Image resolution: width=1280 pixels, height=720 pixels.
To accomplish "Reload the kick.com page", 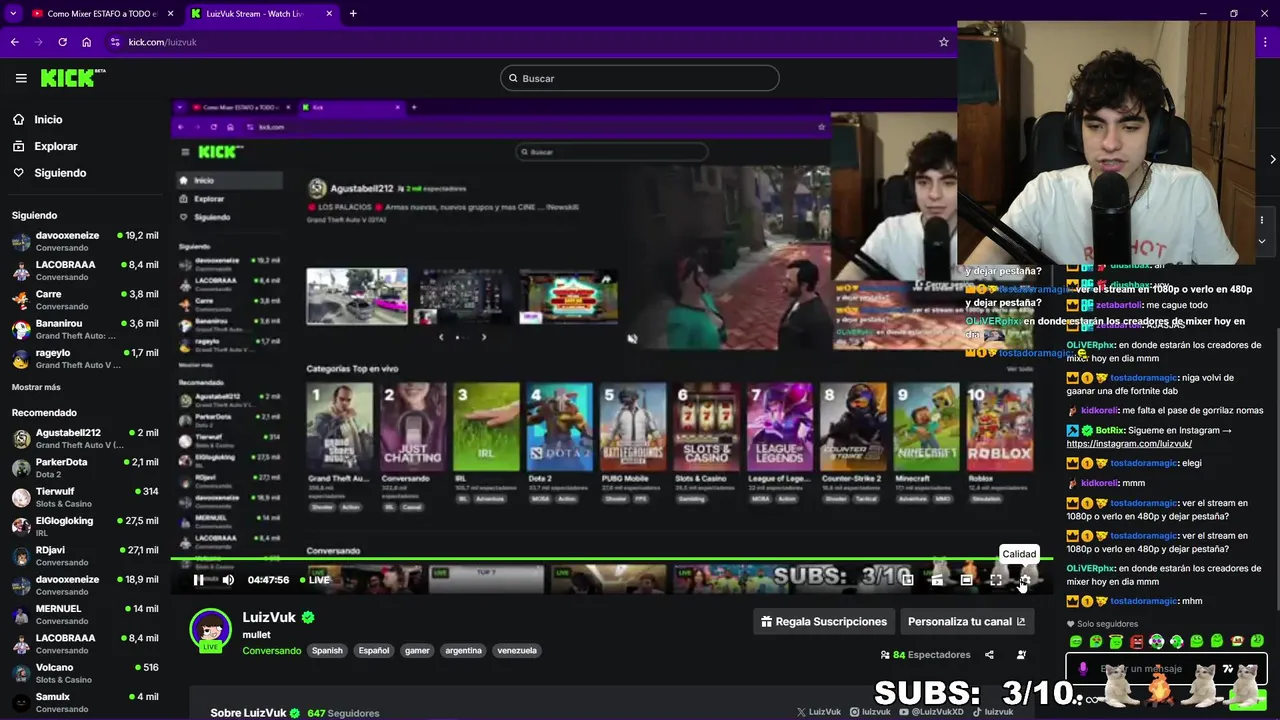I will click(x=62, y=42).
